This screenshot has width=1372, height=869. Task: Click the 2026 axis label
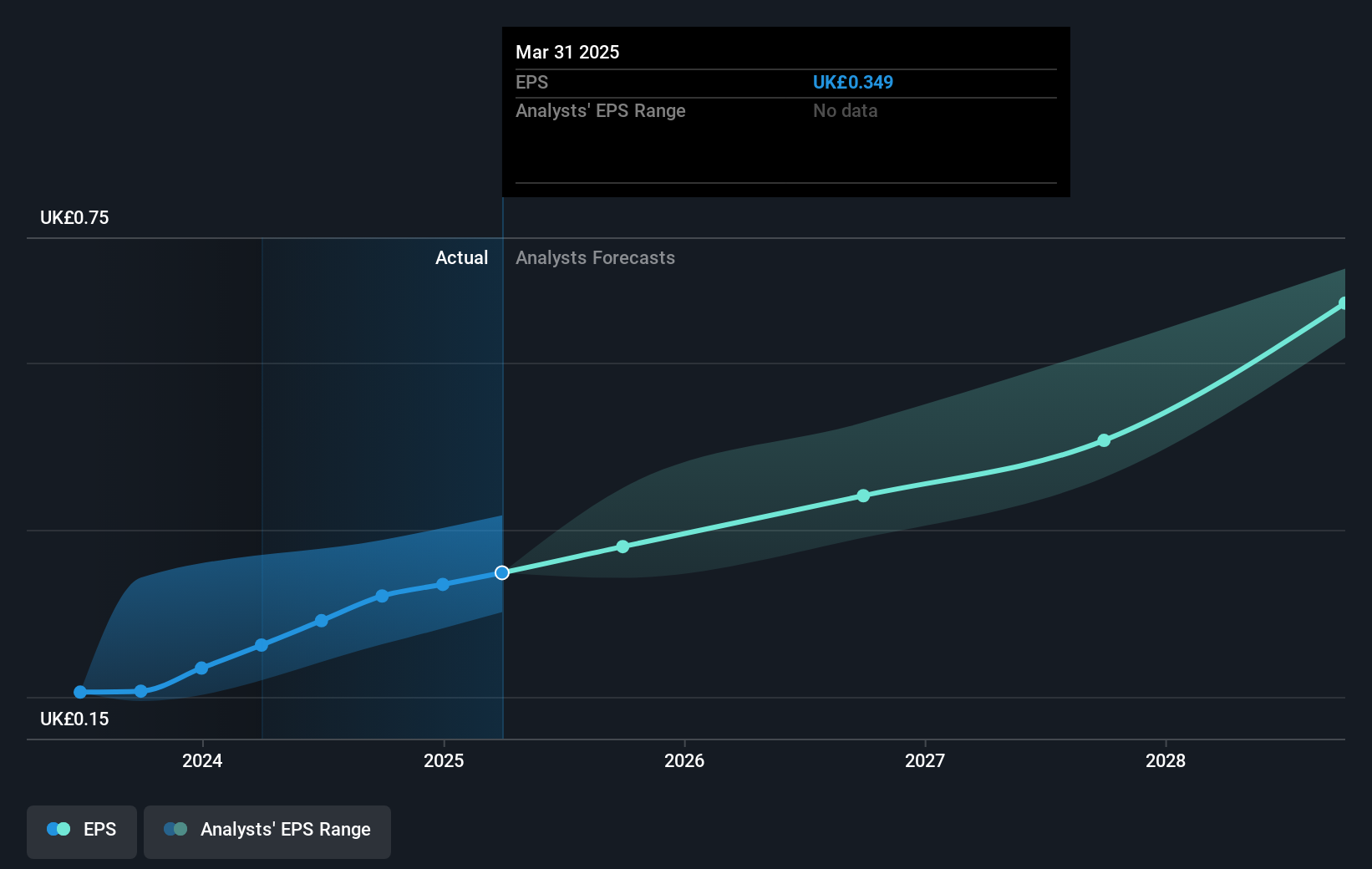[x=684, y=760]
